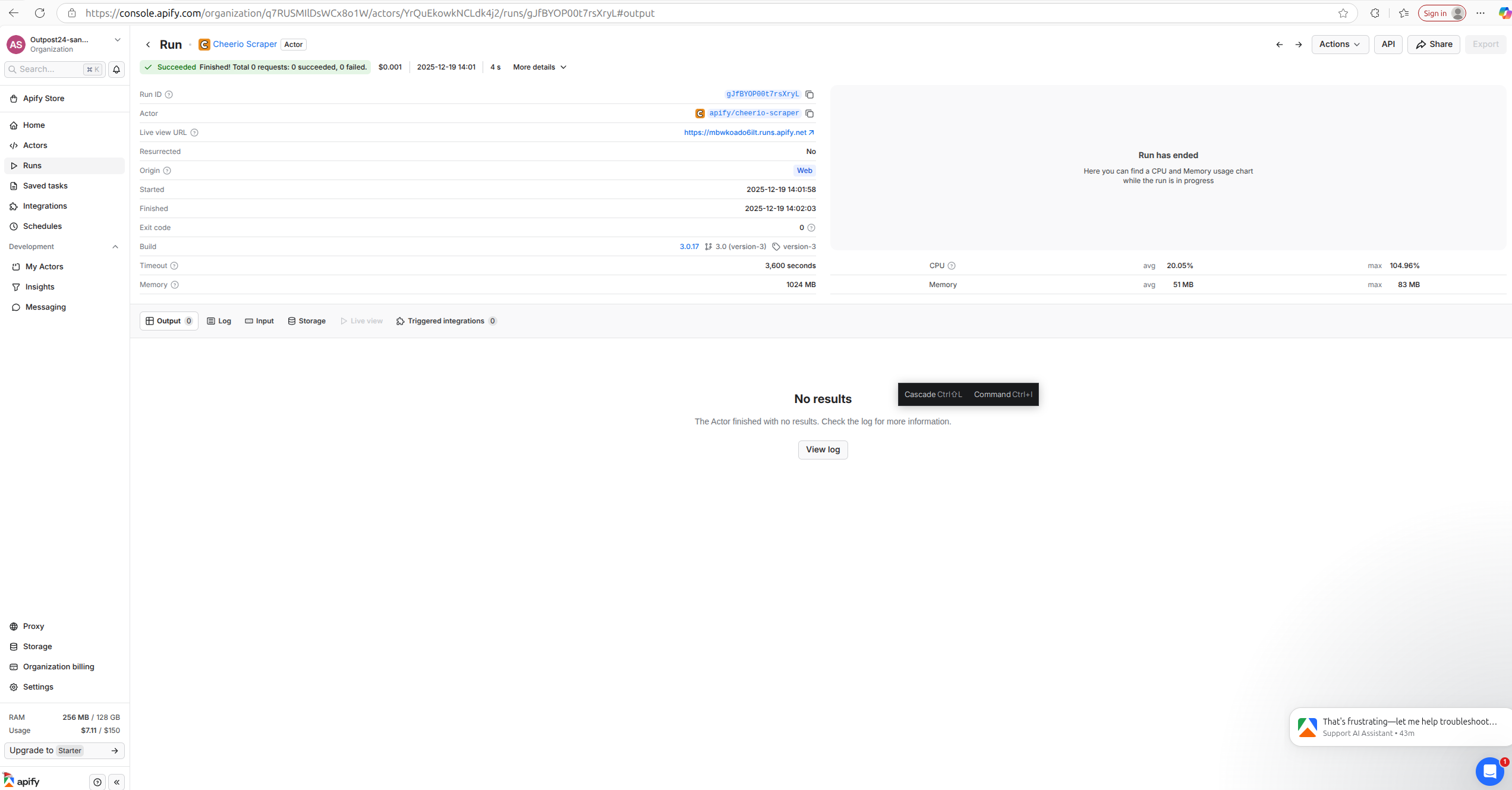1512x790 pixels.
Task: Copy the Actor name apify/cheerio-scraper
Action: [x=809, y=114]
